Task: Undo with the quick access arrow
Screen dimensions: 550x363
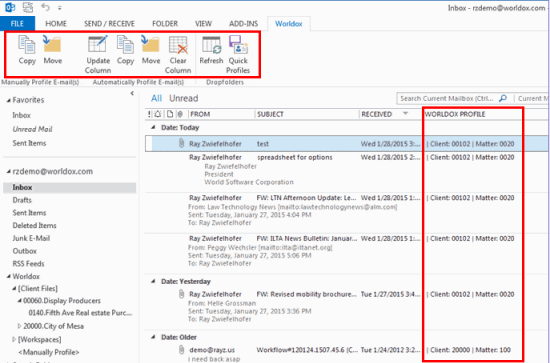Action: 45,7
